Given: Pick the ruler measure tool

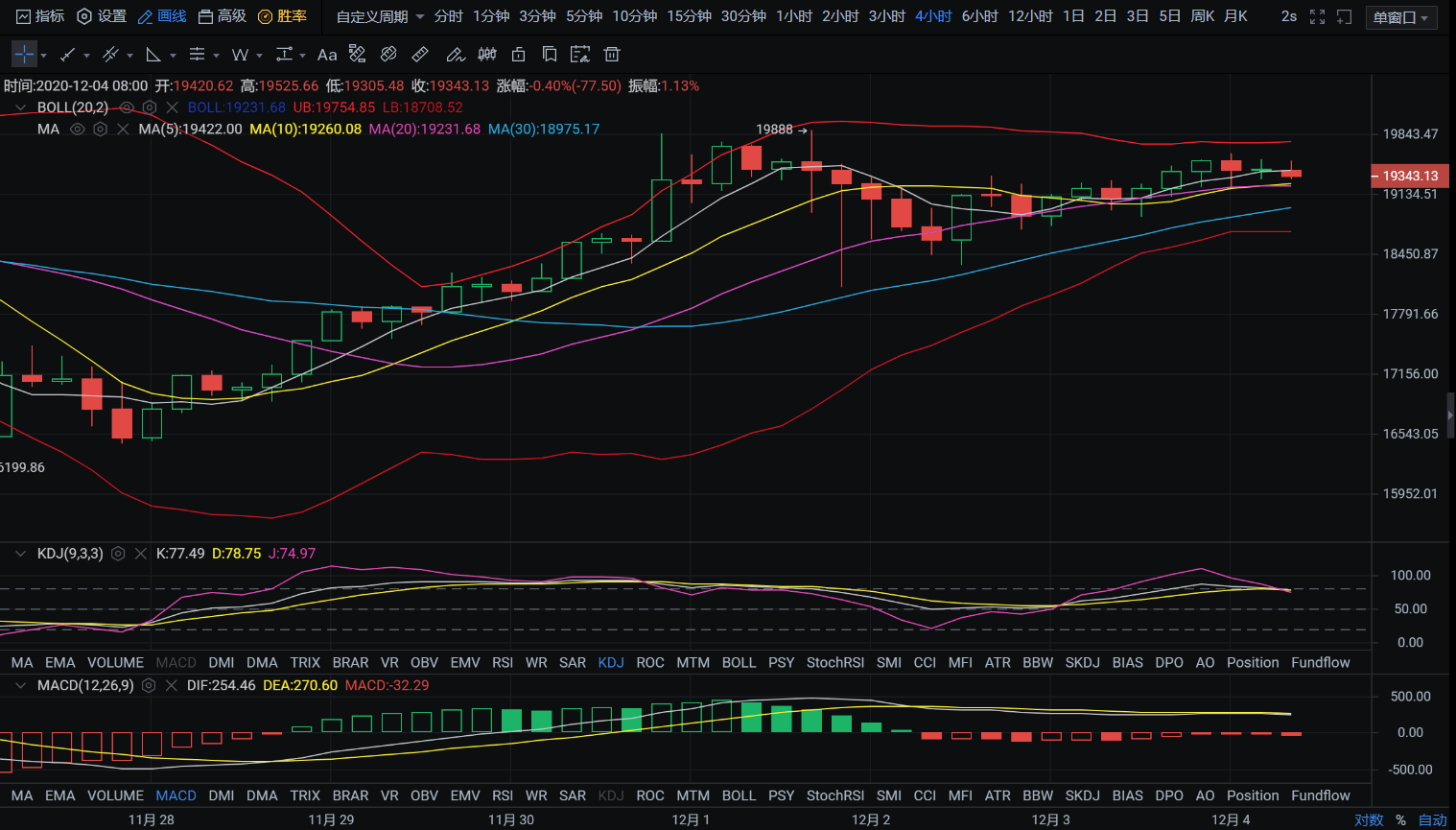Looking at the screenshot, I should coord(420,55).
